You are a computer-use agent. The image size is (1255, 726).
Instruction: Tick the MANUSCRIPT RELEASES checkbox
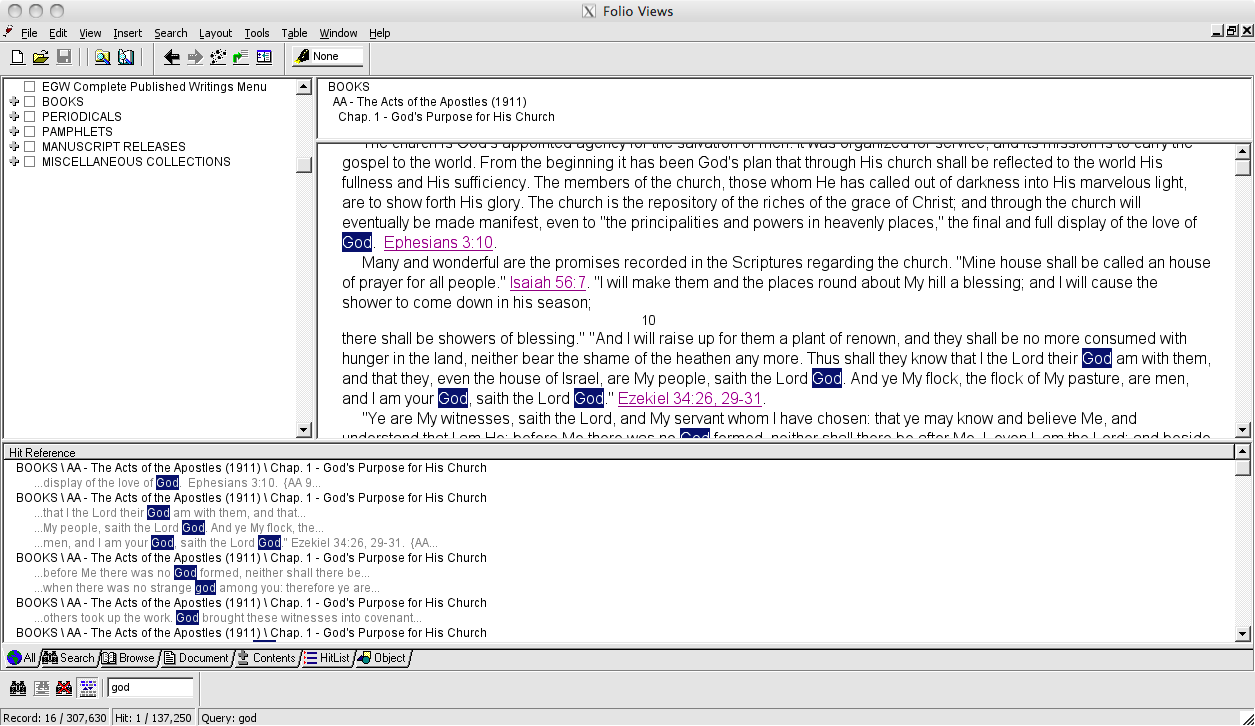click(x=30, y=146)
